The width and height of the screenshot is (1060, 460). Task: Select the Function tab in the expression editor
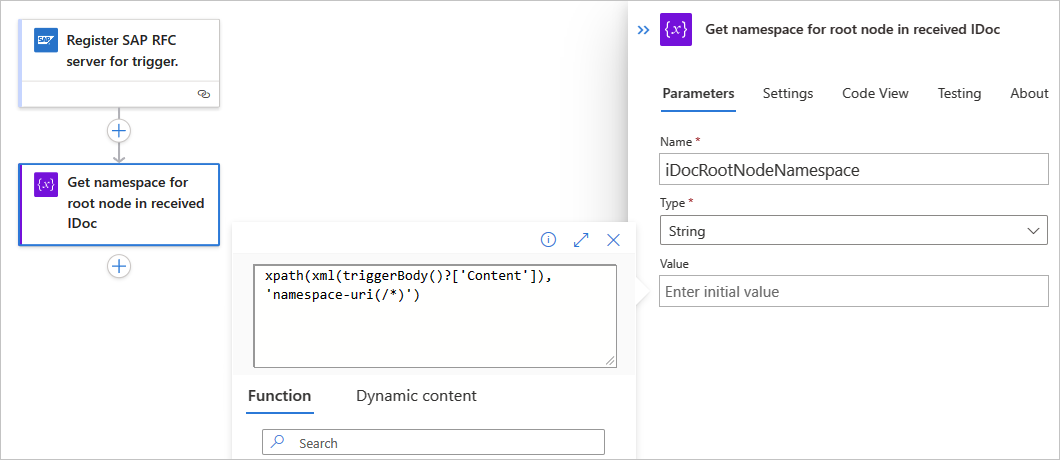point(279,395)
